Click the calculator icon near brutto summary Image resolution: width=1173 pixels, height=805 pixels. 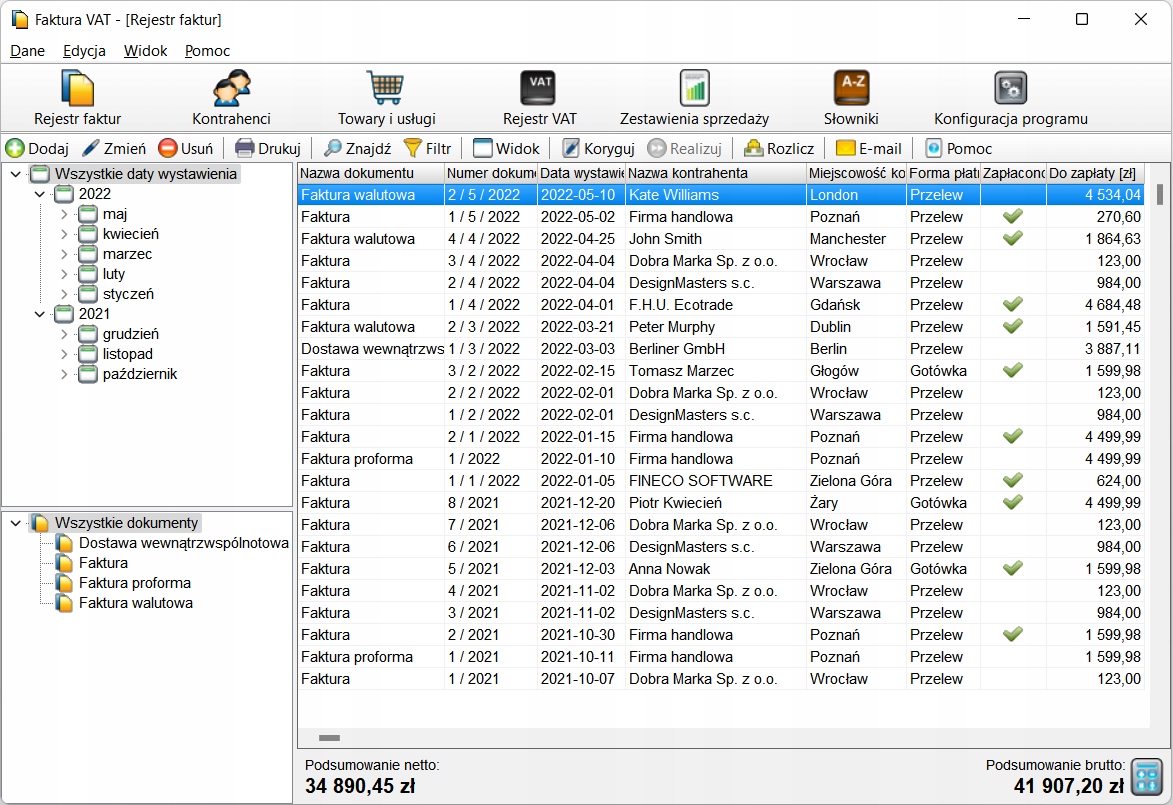pyautogui.click(x=1147, y=776)
